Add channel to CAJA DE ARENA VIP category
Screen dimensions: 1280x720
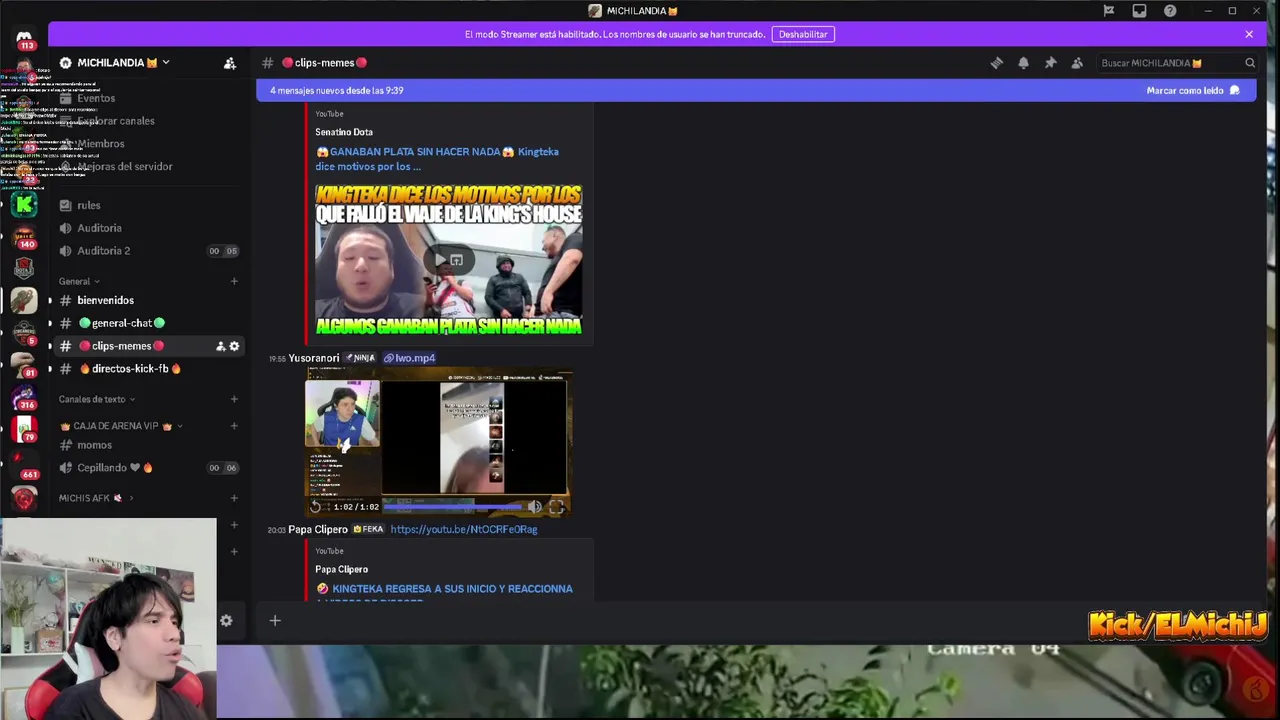coord(234,426)
